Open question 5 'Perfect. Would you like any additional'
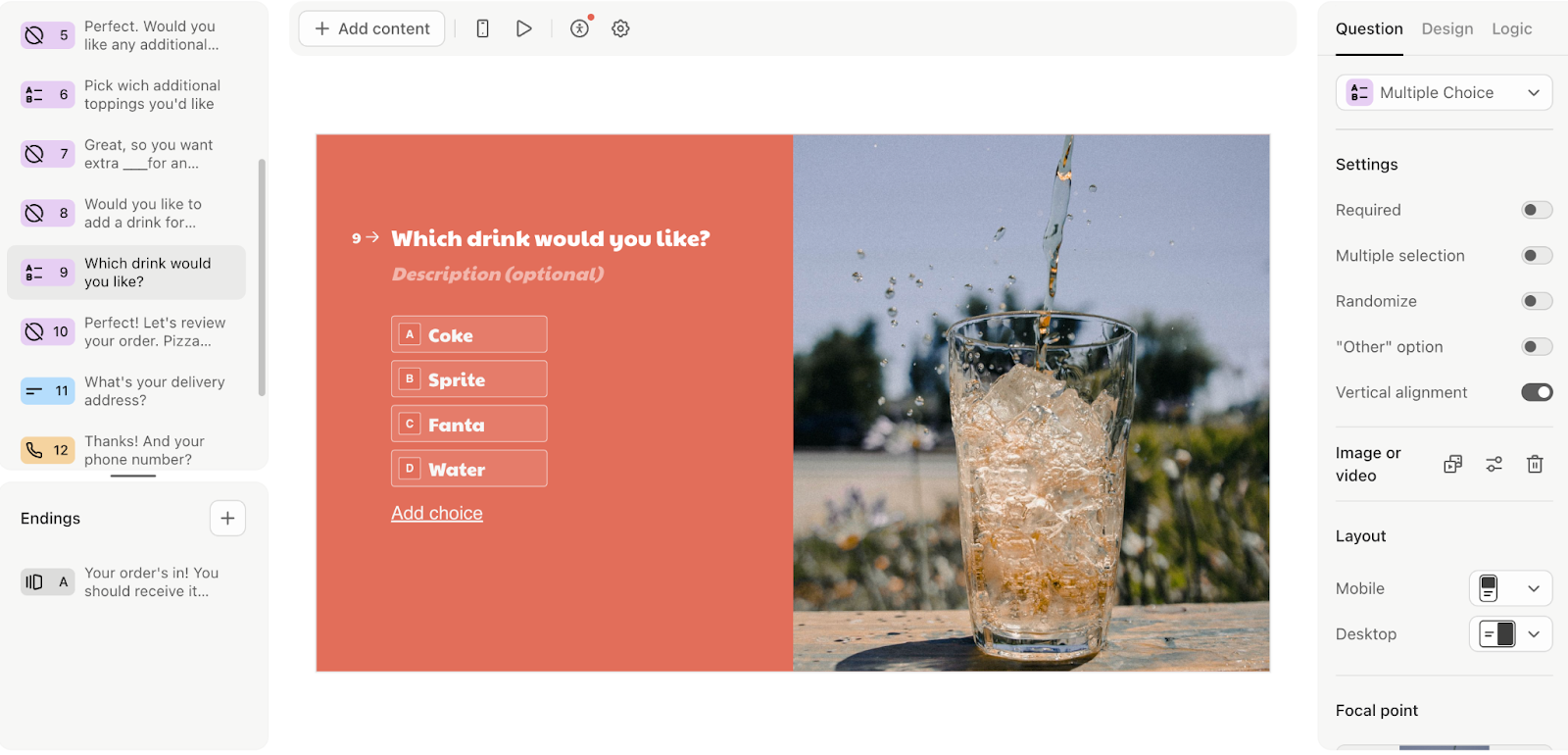Viewport: 1568px width, 755px height. (x=126, y=35)
